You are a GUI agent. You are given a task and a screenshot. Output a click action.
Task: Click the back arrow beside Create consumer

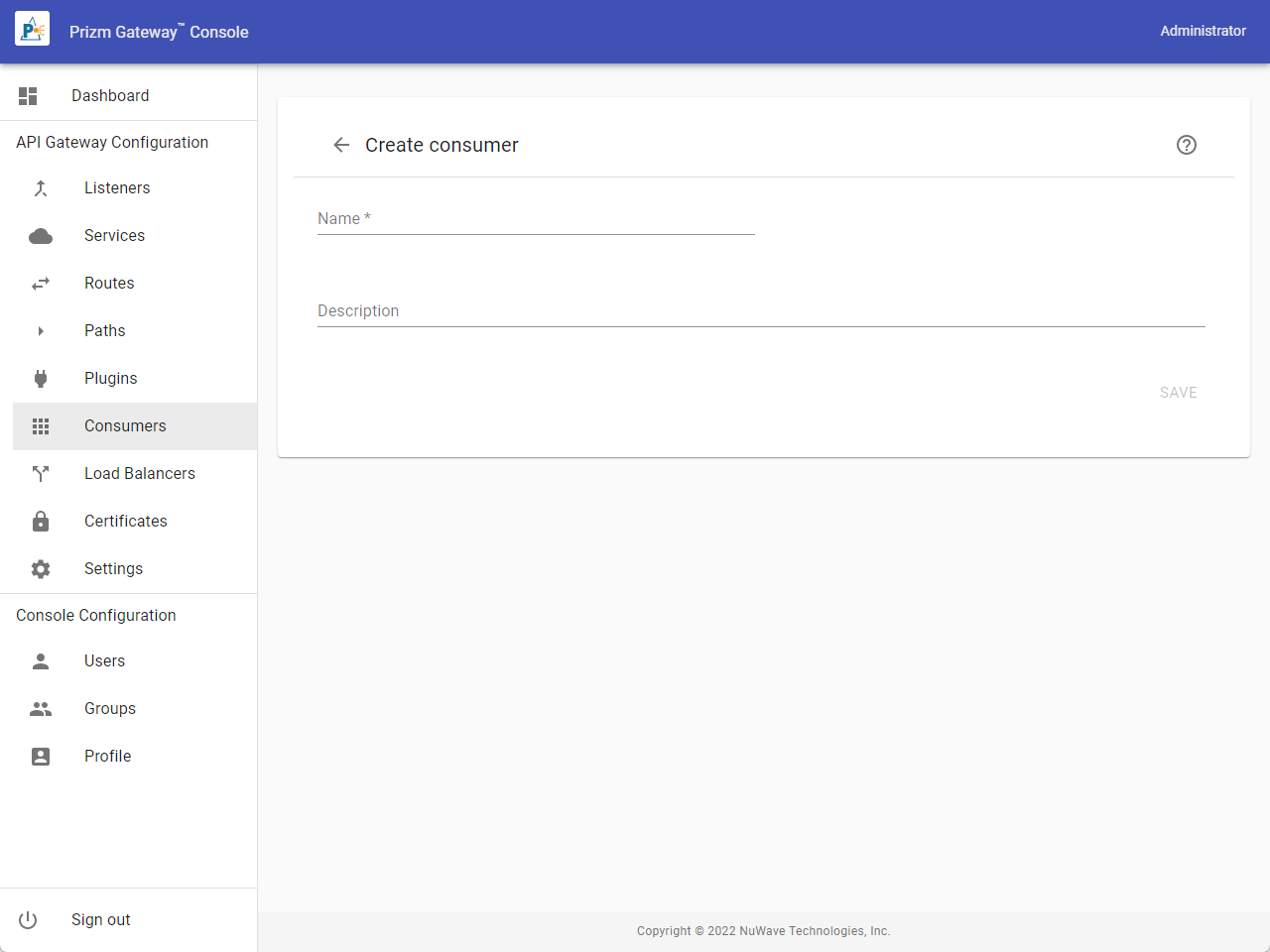point(341,145)
